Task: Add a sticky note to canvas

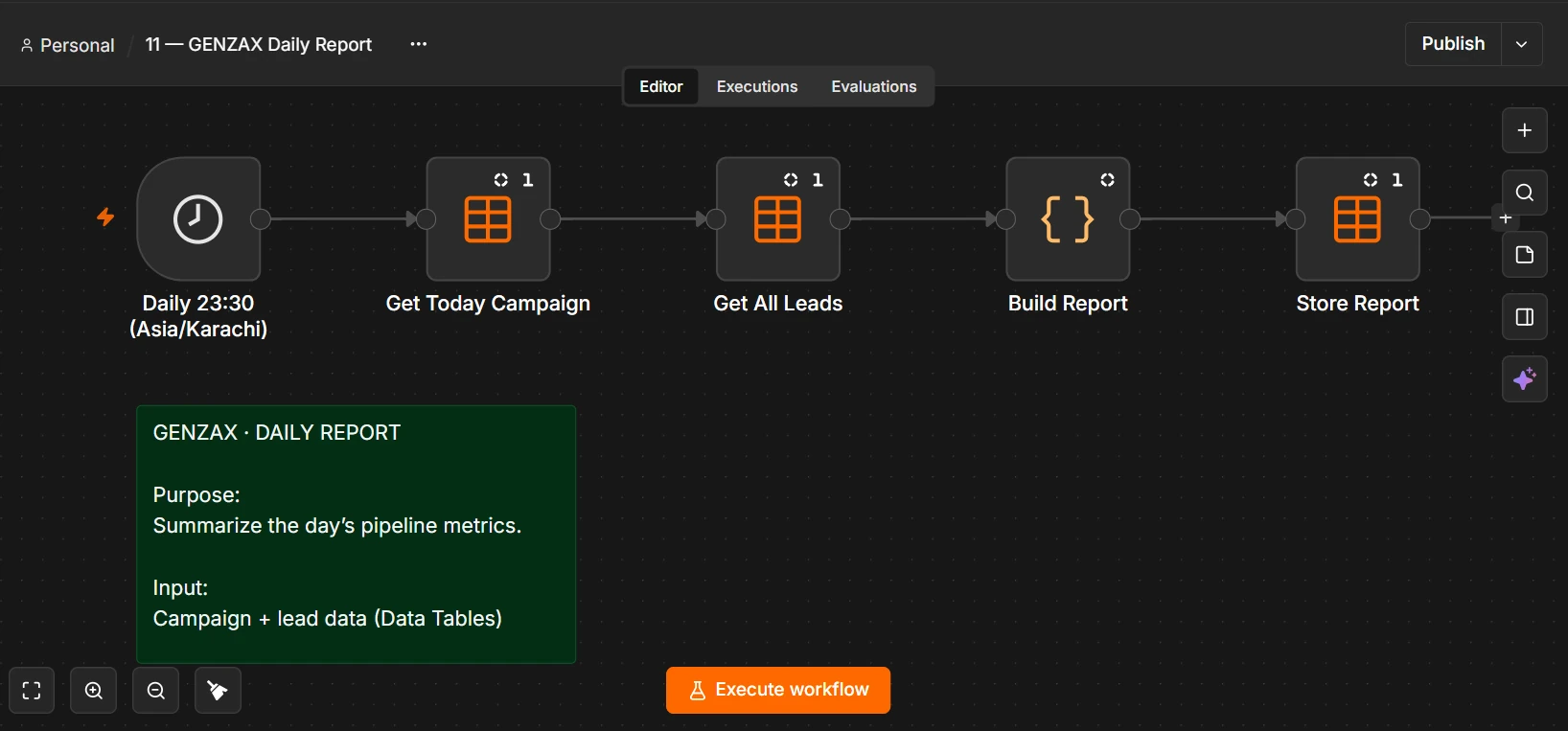Action: 1524,255
